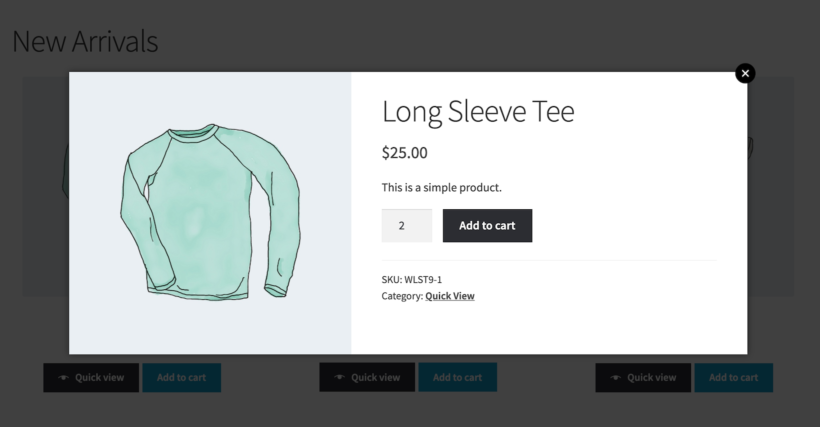Image resolution: width=820 pixels, height=427 pixels.
Task: Click the eye icon on right Quick view button
Action: [616, 378]
